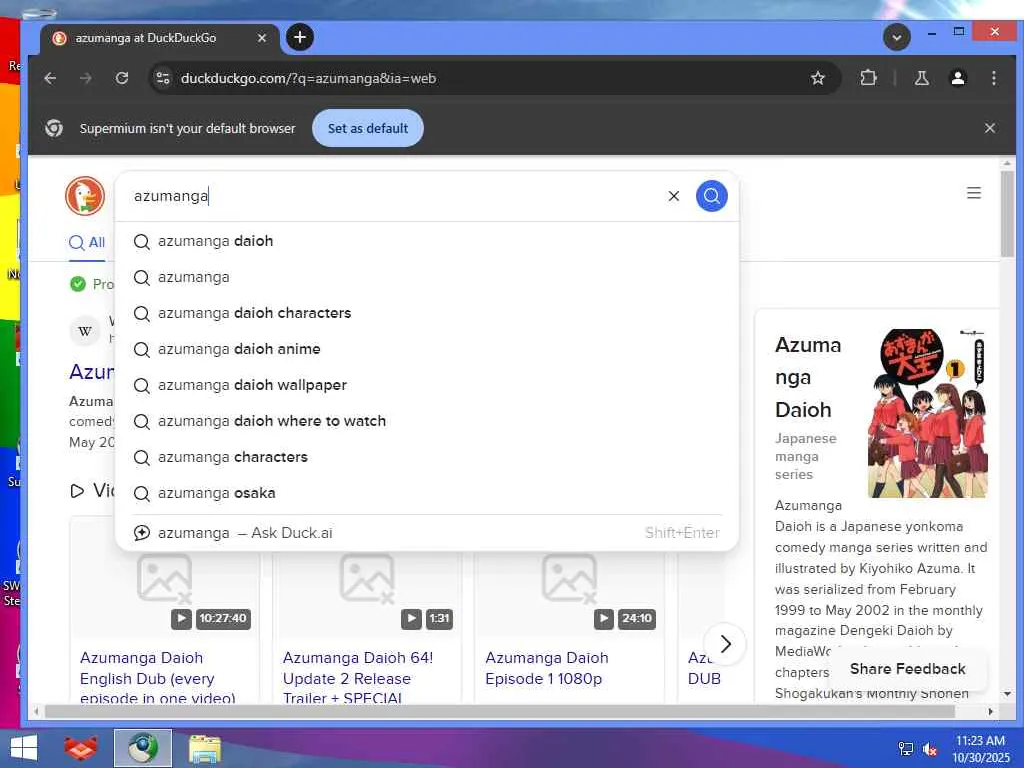This screenshot has height=768, width=1024.
Task: Close the azumanga at DuckDuckGo tab
Action: (262, 38)
